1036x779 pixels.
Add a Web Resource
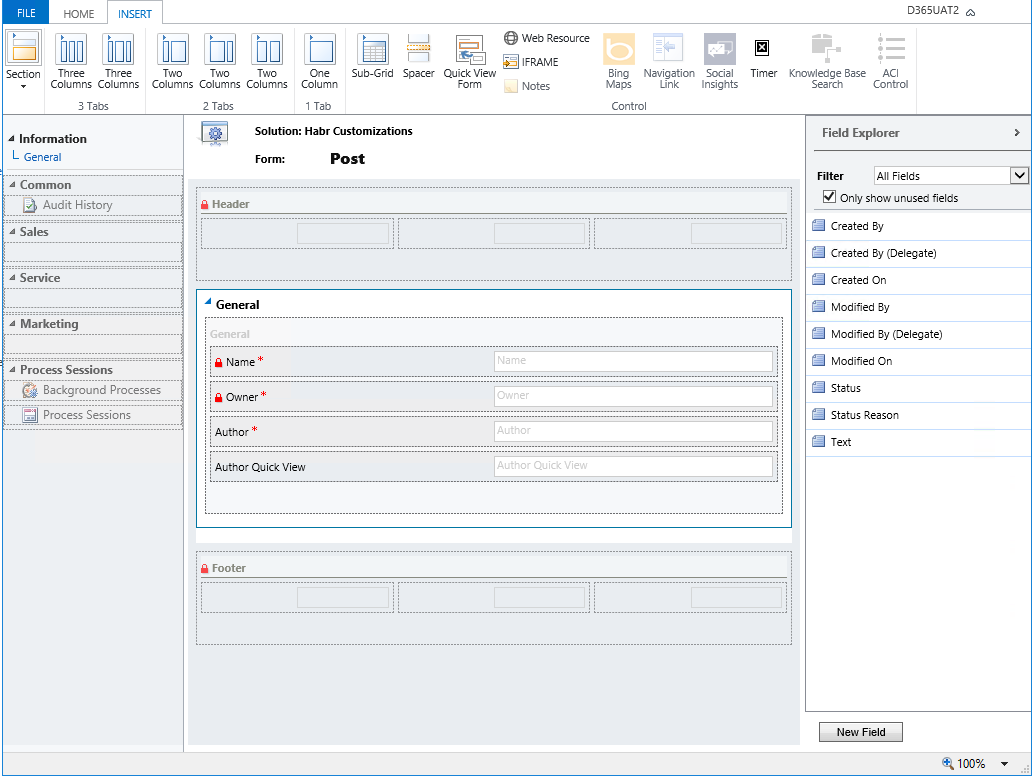[x=546, y=37]
